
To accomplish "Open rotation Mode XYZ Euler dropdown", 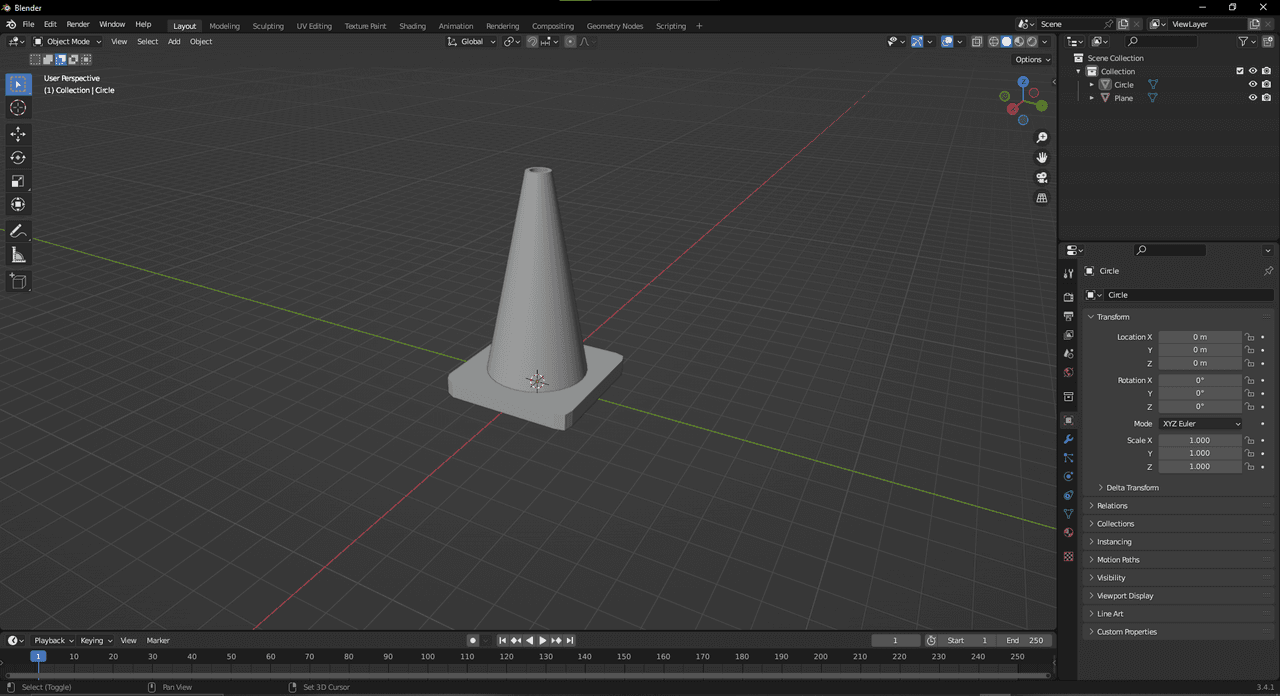I will click(x=1200, y=424).
